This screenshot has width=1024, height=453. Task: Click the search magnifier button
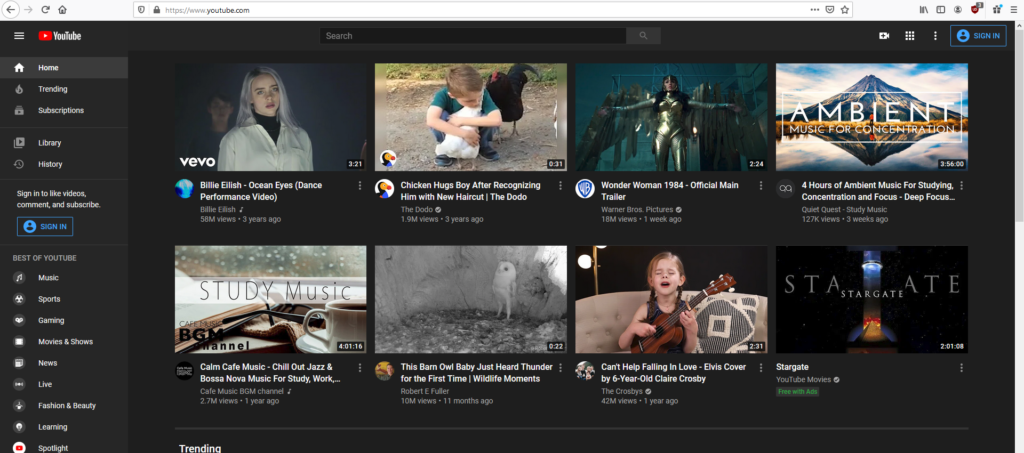[x=643, y=36]
